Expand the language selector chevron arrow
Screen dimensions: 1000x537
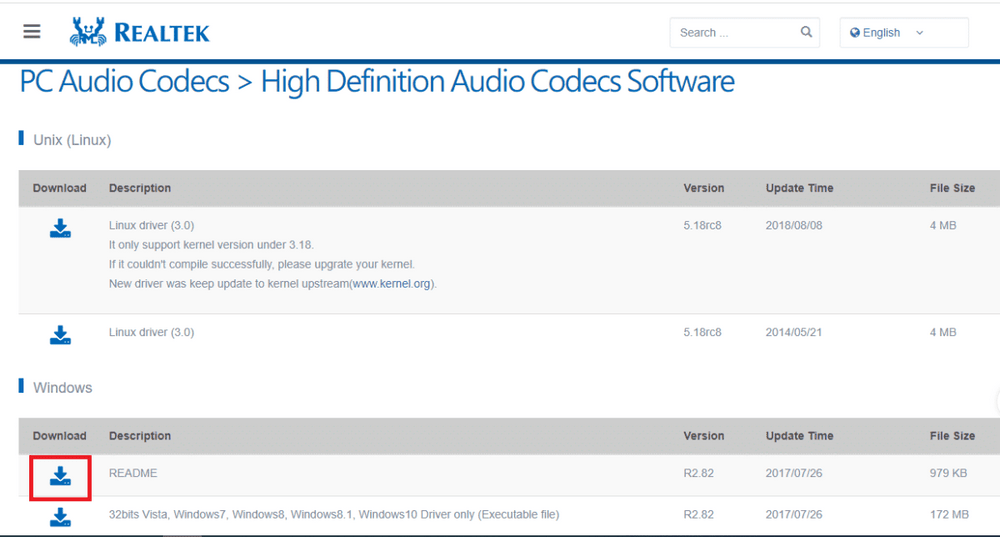click(920, 33)
